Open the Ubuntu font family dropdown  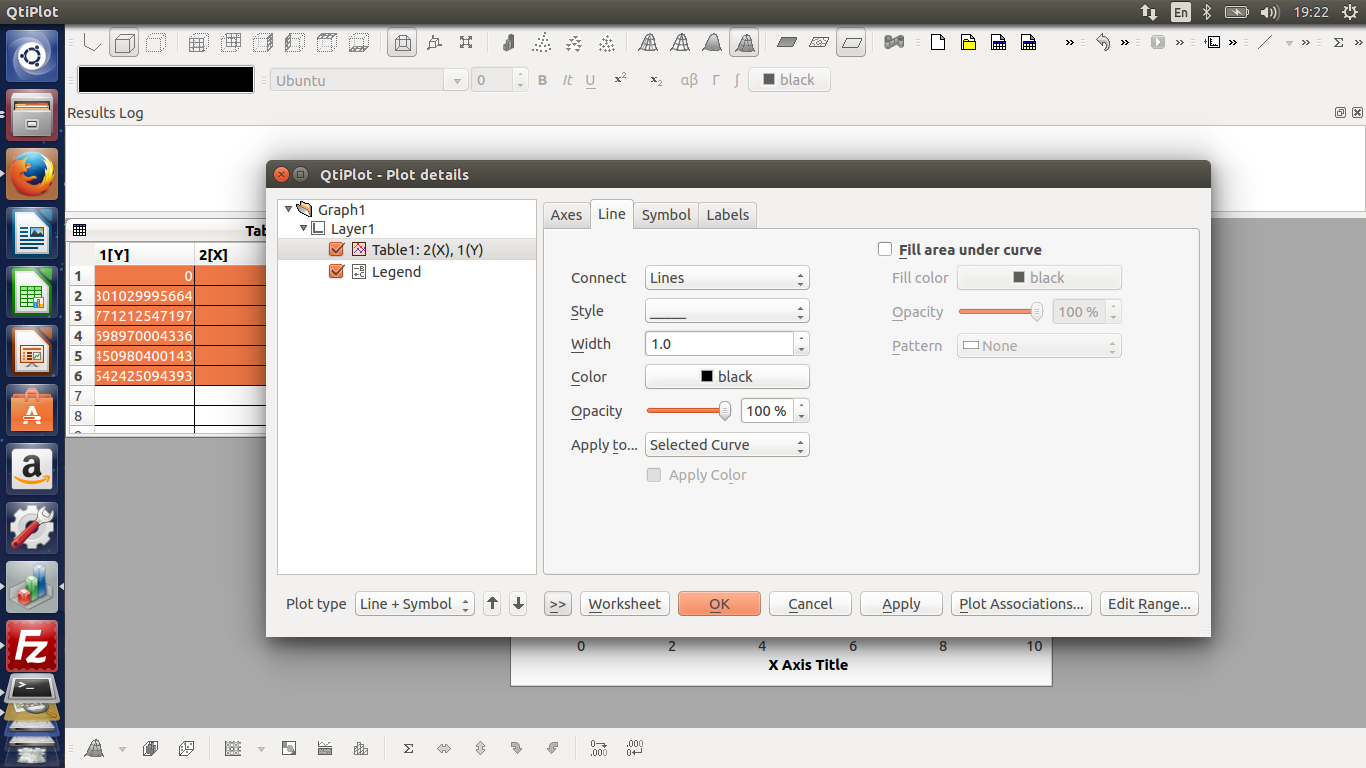point(369,80)
